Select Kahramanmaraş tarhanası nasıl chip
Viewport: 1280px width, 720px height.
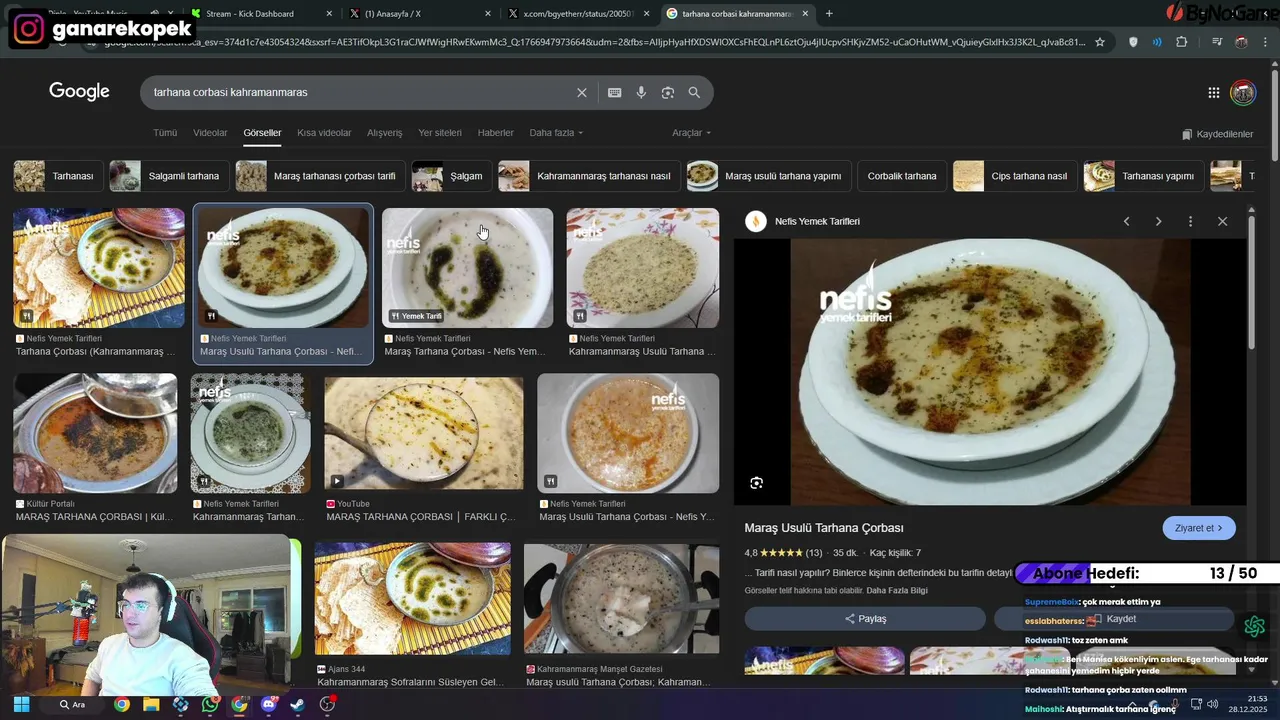click(589, 176)
